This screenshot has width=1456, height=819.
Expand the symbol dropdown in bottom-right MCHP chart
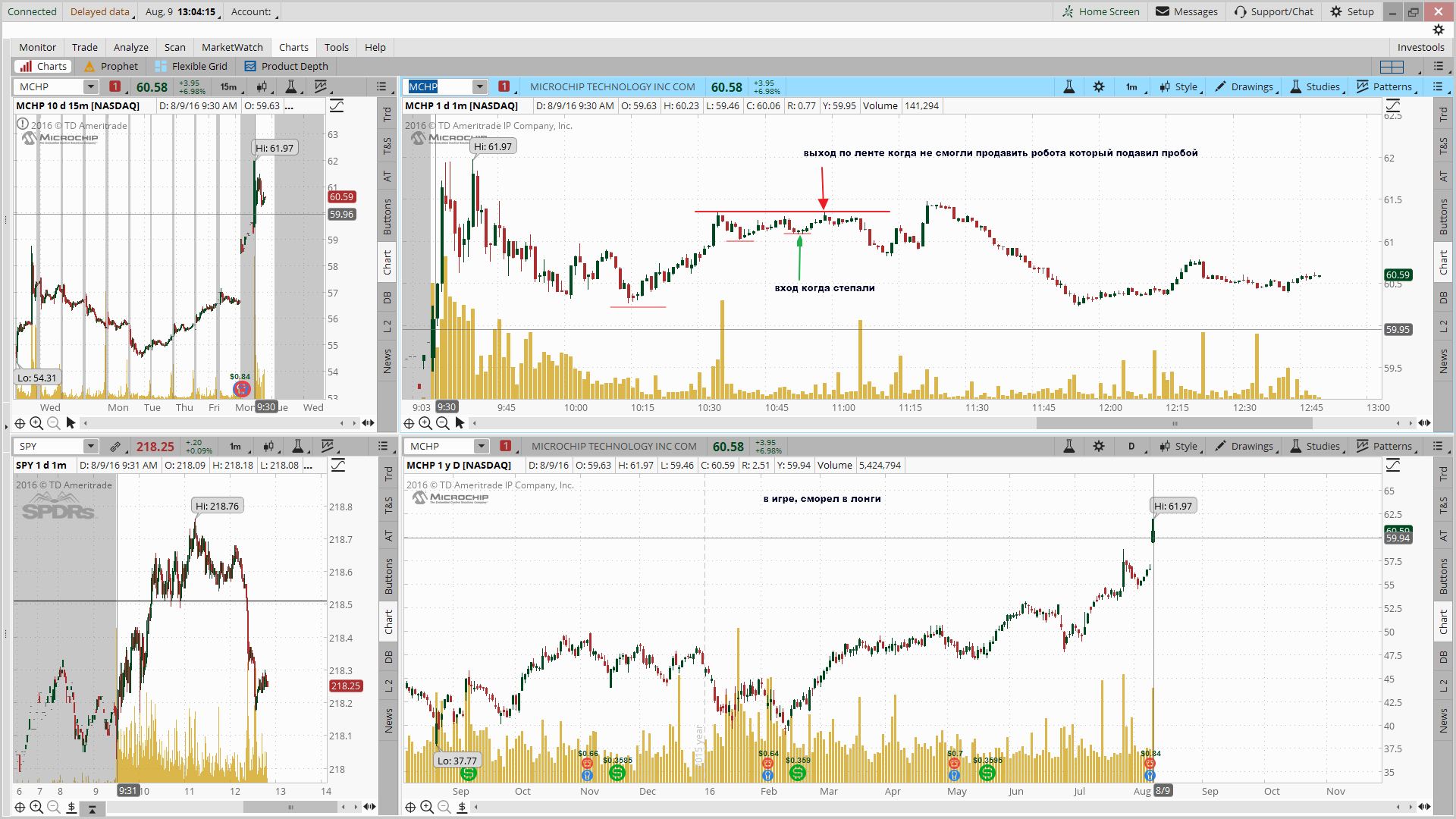point(481,446)
